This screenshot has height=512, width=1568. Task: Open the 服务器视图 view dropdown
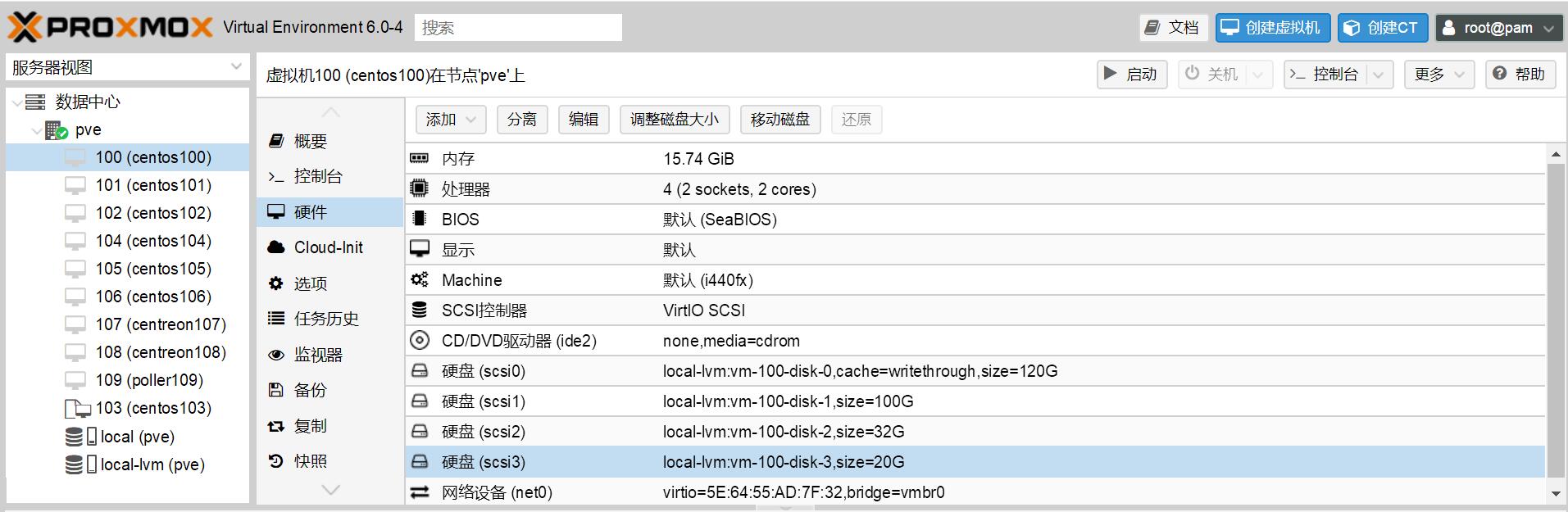(x=236, y=66)
